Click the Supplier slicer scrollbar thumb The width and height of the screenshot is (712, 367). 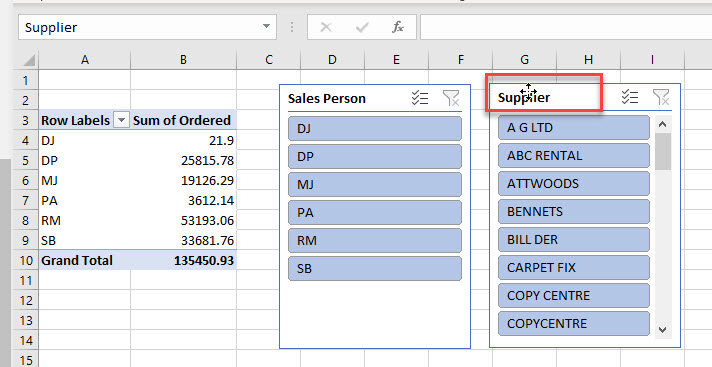point(663,152)
